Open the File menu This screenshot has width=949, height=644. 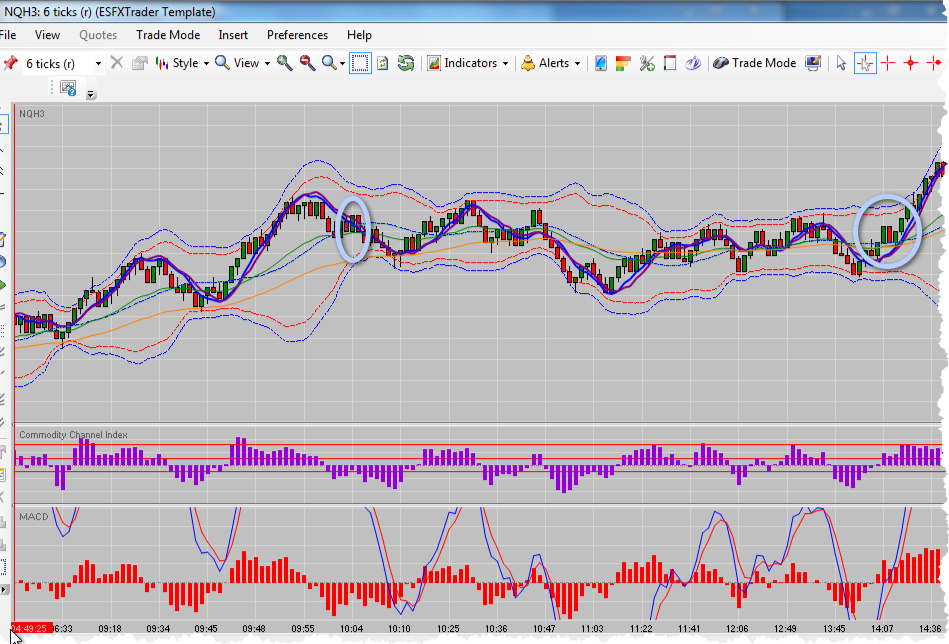point(8,35)
